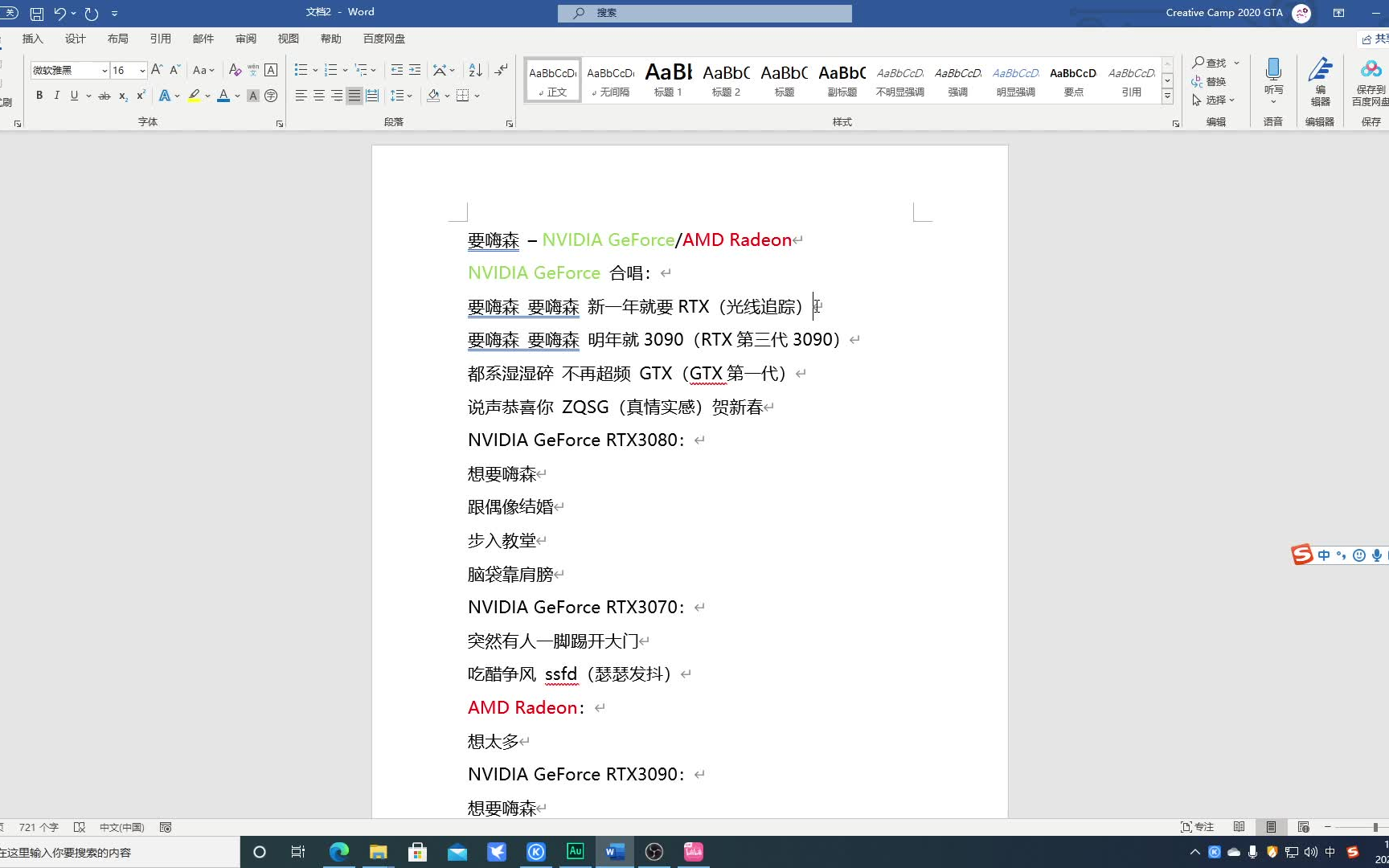Align text left
The height and width of the screenshot is (868, 1389).
point(301,96)
